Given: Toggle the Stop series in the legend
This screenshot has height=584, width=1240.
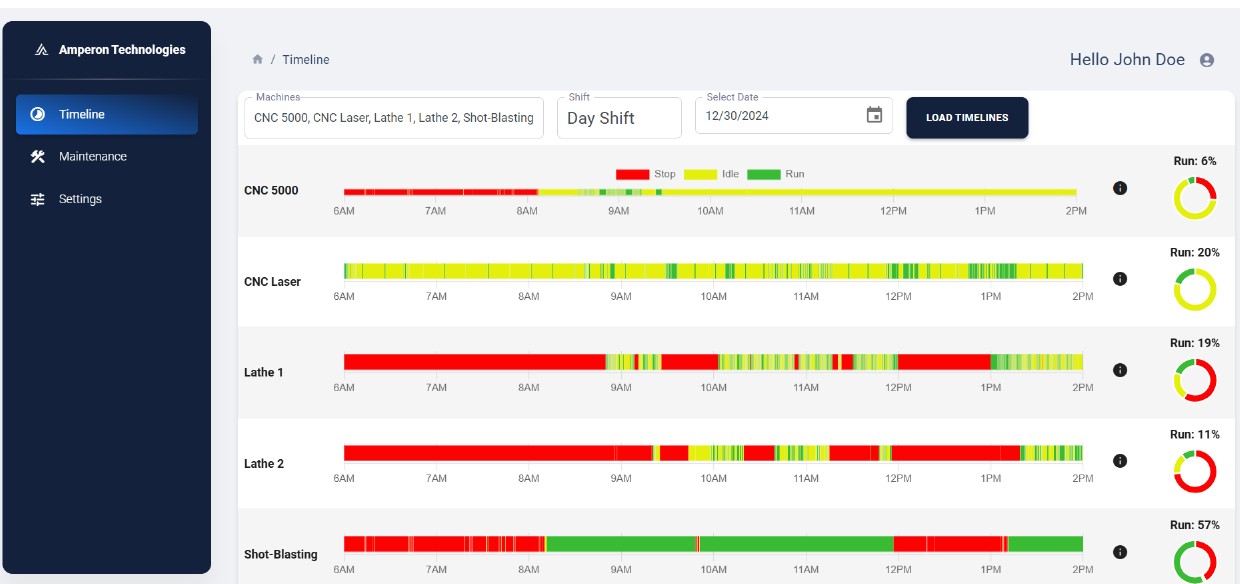Looking at the screenshot, I should coord(646,174).
